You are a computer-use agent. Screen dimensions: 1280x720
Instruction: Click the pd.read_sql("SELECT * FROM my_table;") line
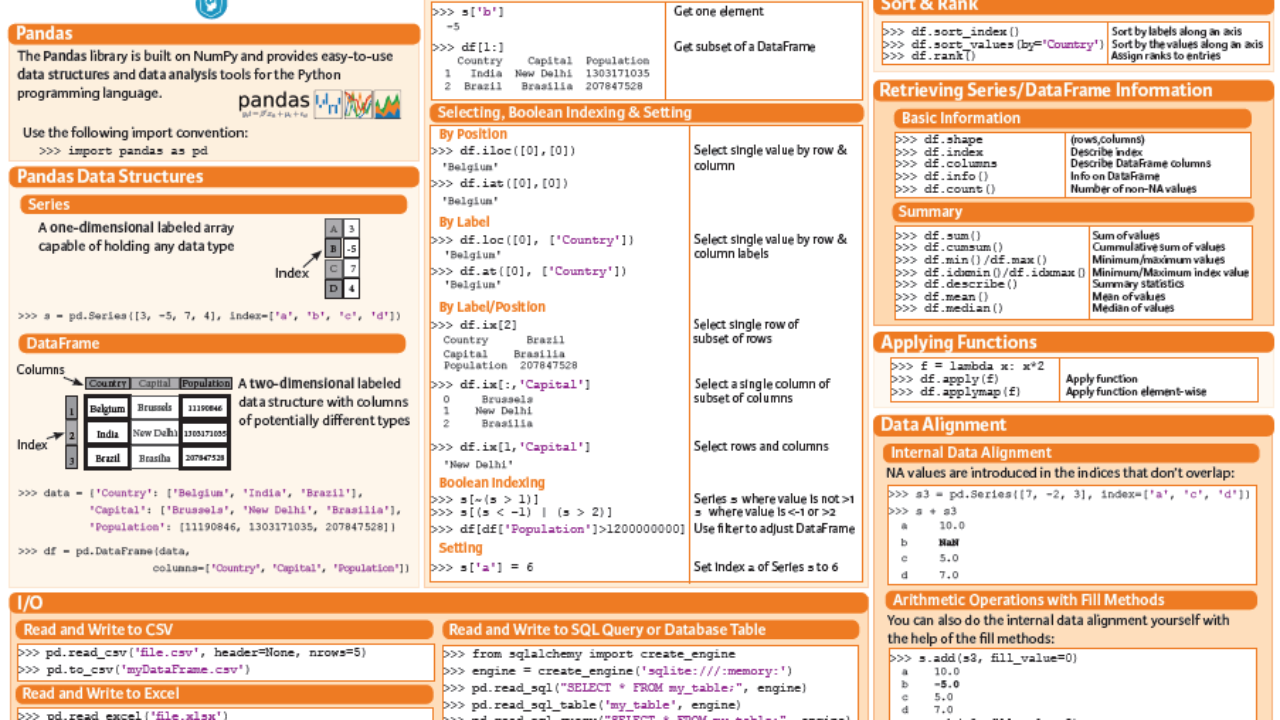coord(624,688)
